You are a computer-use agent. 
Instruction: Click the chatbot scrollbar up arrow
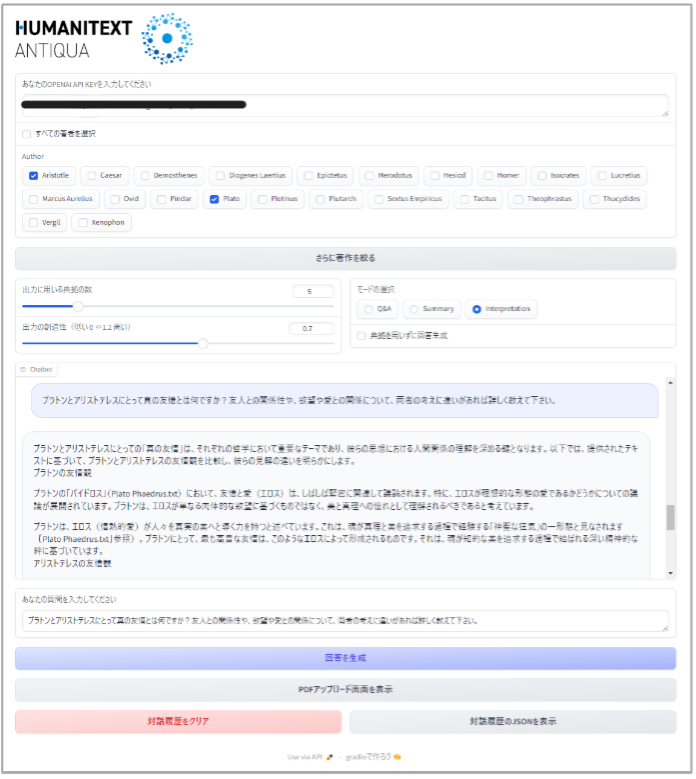[670, 383]
